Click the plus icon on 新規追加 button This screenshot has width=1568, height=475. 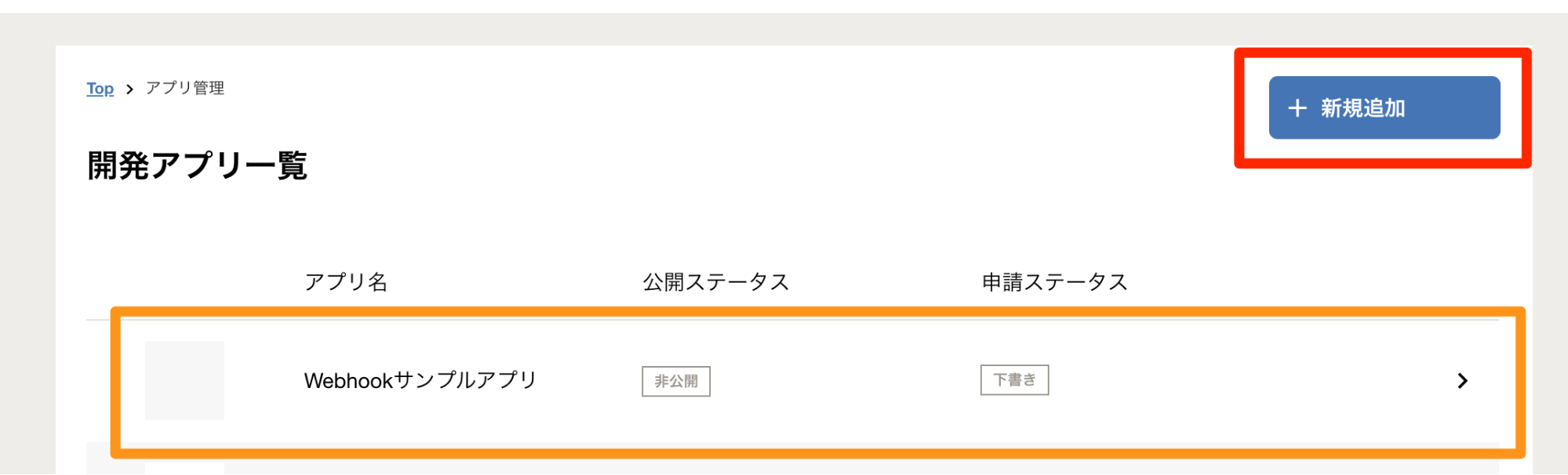[1297, 107]
